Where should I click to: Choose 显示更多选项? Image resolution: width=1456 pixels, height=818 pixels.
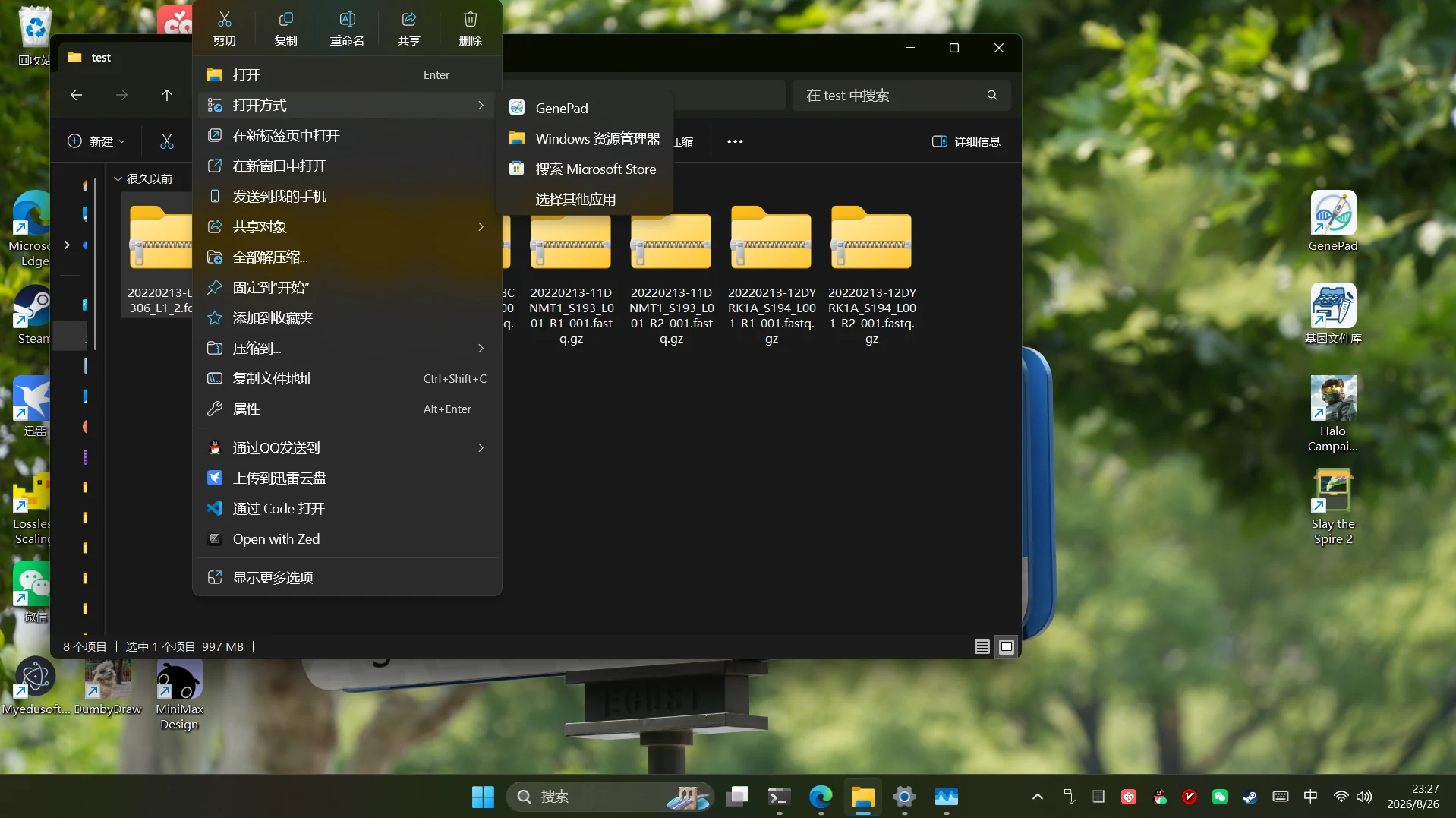(347, 577)
